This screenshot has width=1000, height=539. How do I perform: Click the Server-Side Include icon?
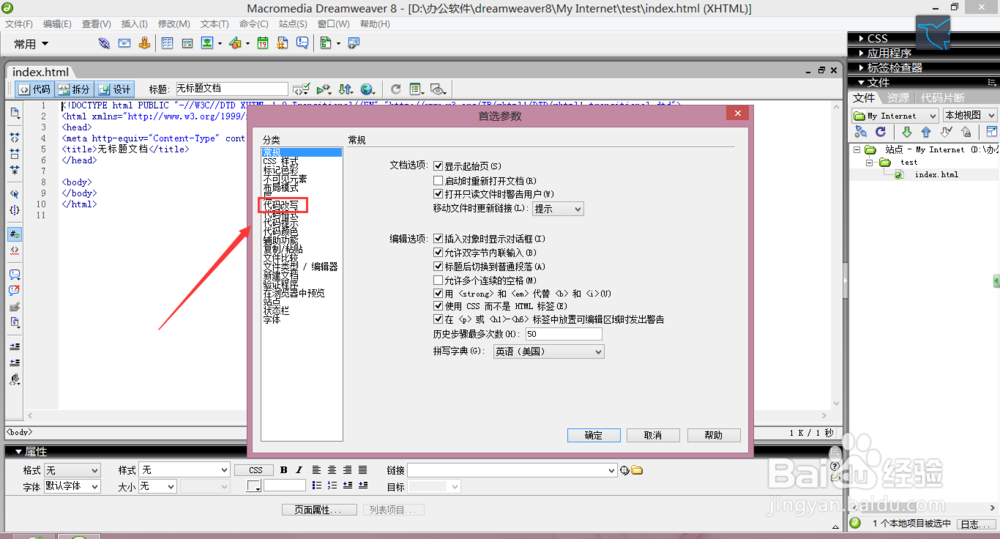pos(282,43)
